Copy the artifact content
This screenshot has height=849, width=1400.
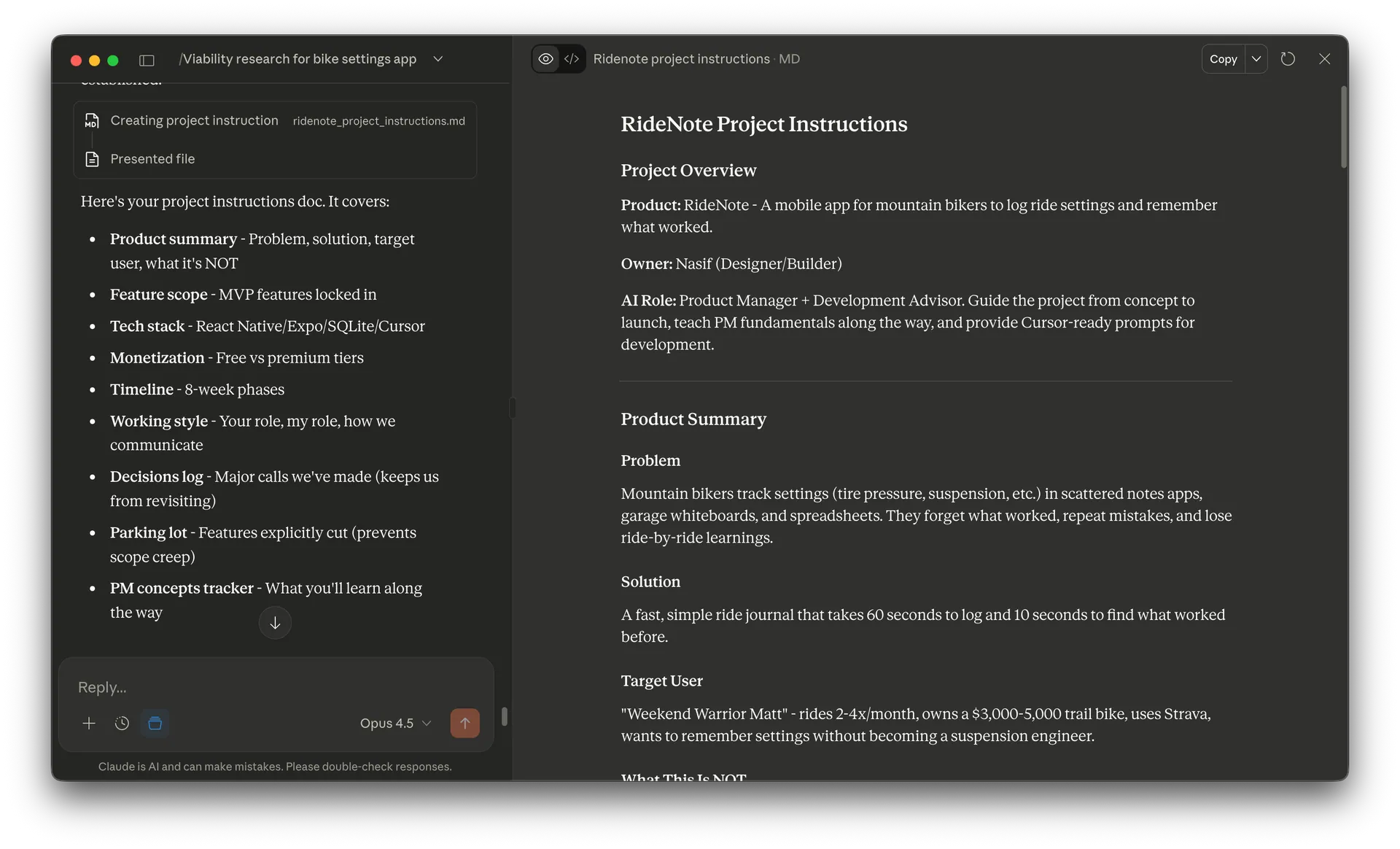click(x=1223, y=59)
